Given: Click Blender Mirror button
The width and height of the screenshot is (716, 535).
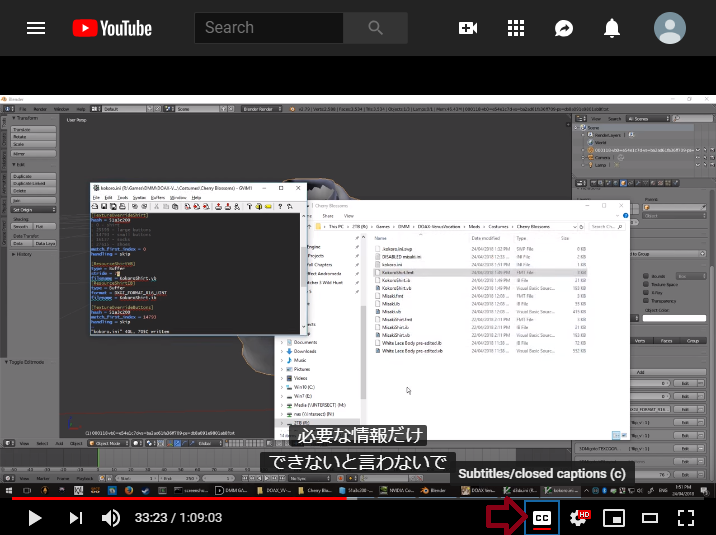Looking at the screenshot, I should click(x=34, y=154).
